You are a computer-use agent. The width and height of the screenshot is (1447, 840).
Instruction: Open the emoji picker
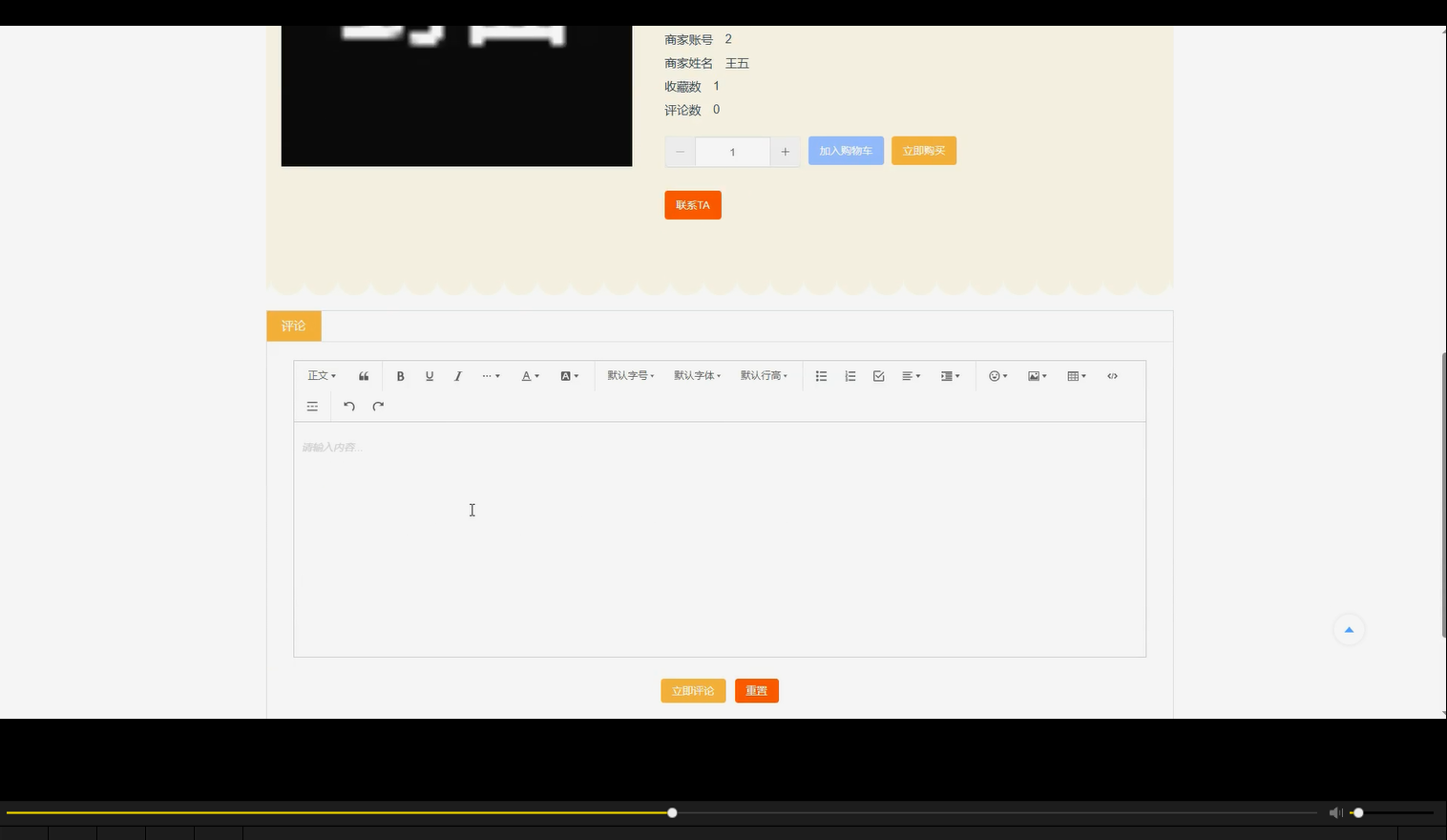pos(998,376)
